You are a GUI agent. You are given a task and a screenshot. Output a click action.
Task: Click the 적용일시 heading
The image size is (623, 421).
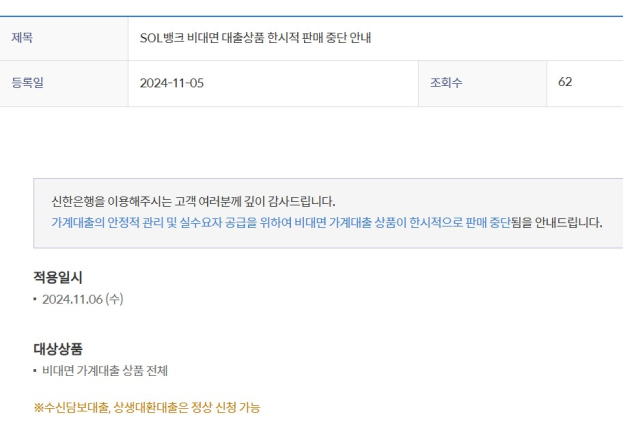pos(58,277)
